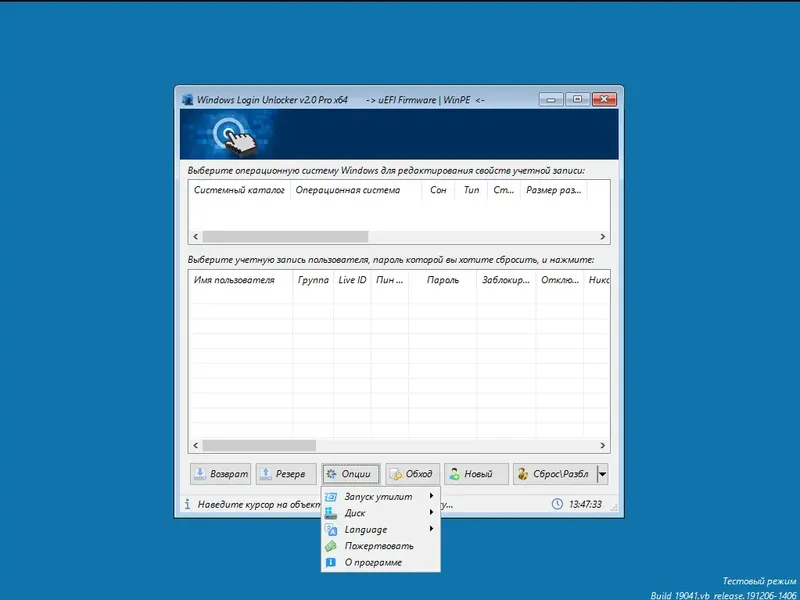This screenshot has width=800, height=600.
Task: Click the Запуск утилит window icon
Action: point(331,496)
